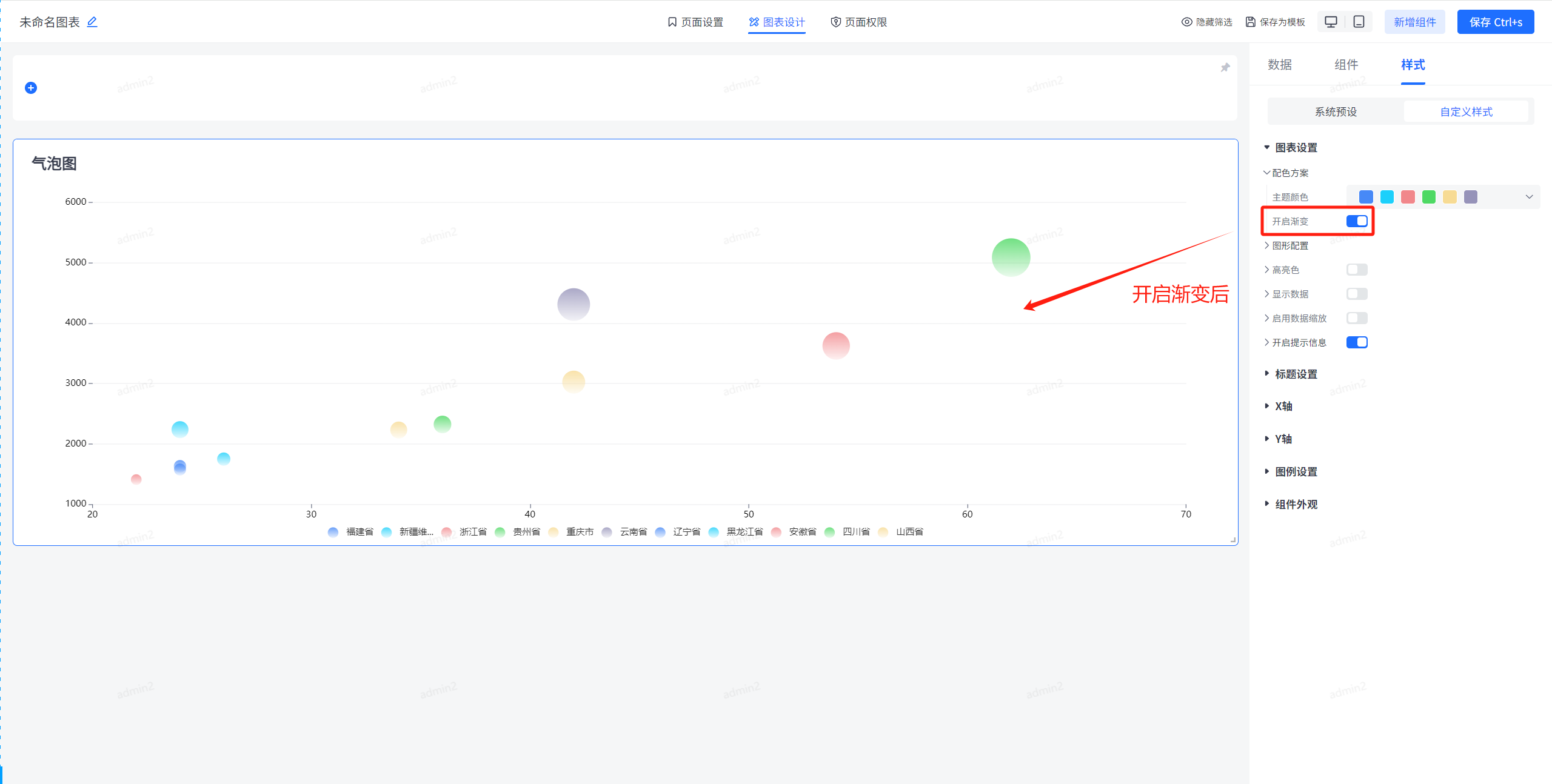Toggle 浙江省 legend marker

point(447,532)
